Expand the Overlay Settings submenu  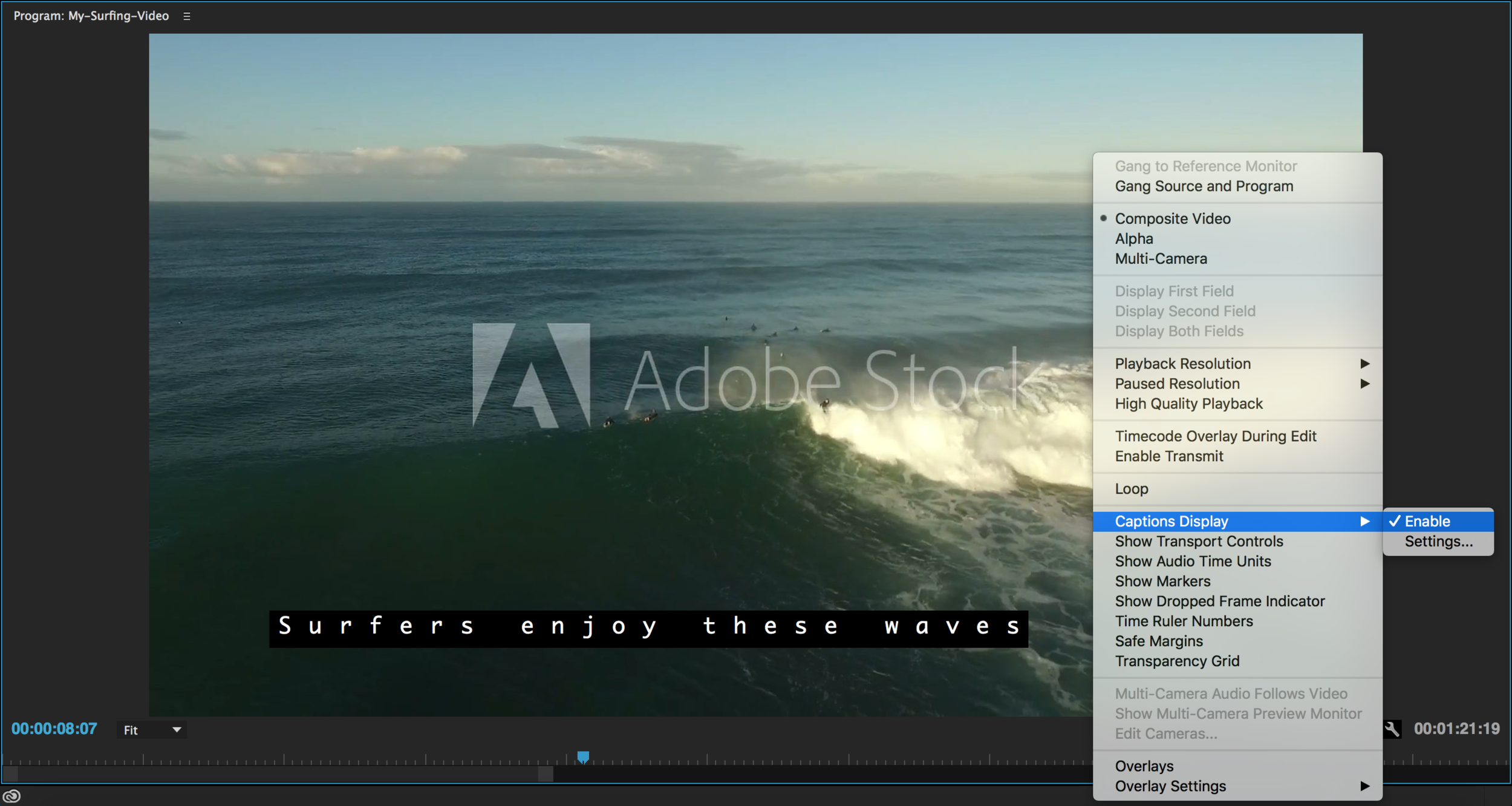coord(1237,786)
